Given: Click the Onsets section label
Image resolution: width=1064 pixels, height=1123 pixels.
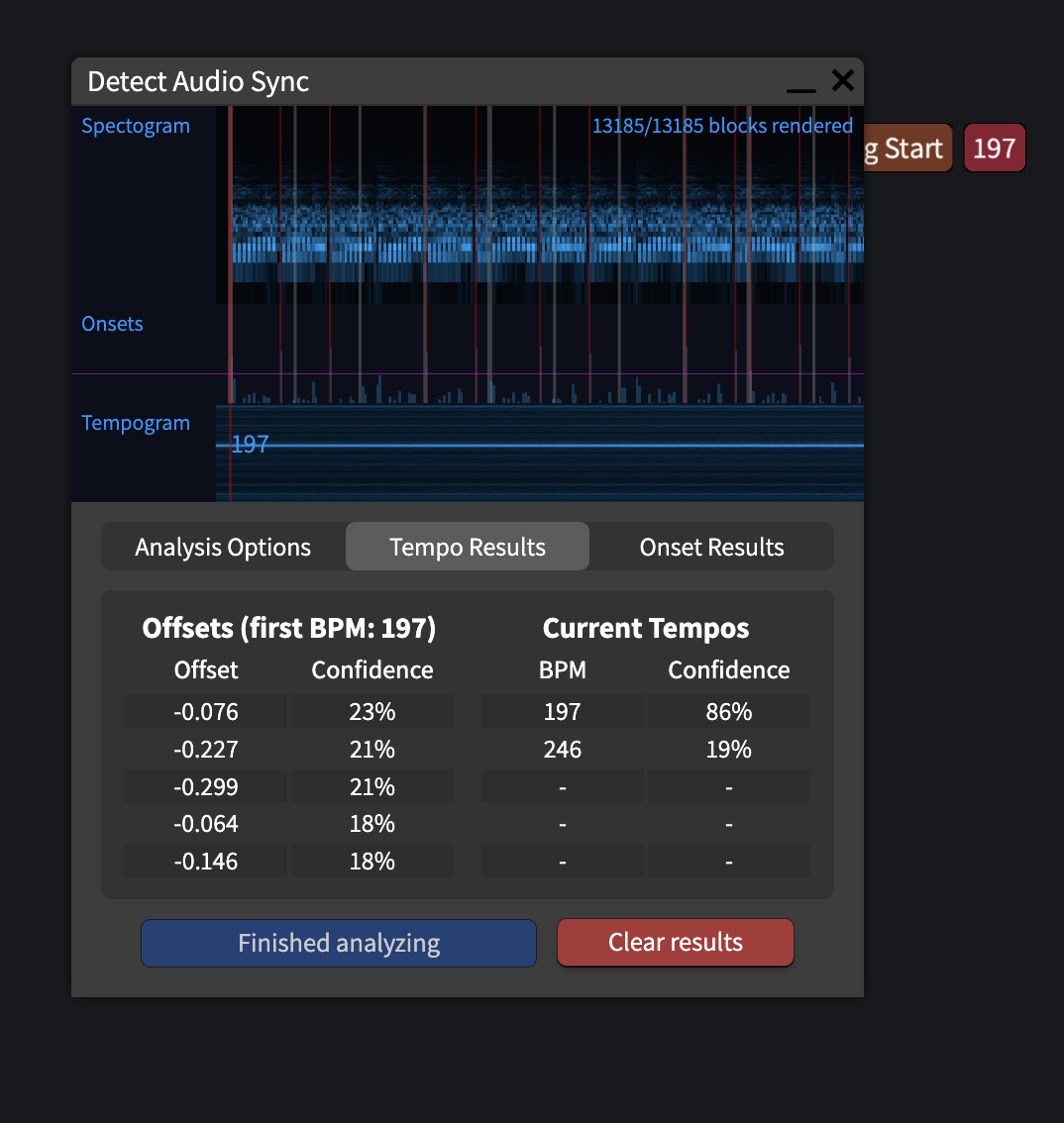Looking at the screenshot, I should coord(113,324).
